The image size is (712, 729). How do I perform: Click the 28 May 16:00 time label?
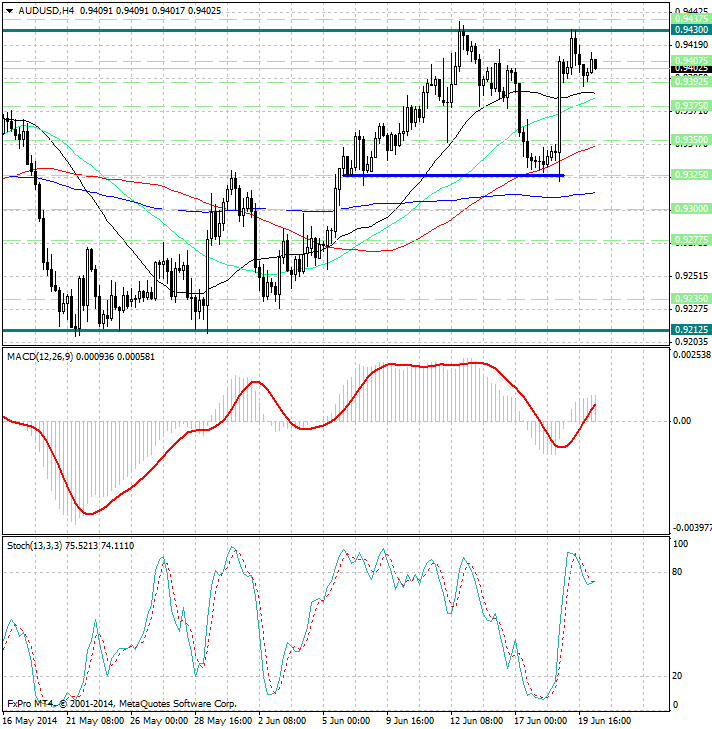223,721
